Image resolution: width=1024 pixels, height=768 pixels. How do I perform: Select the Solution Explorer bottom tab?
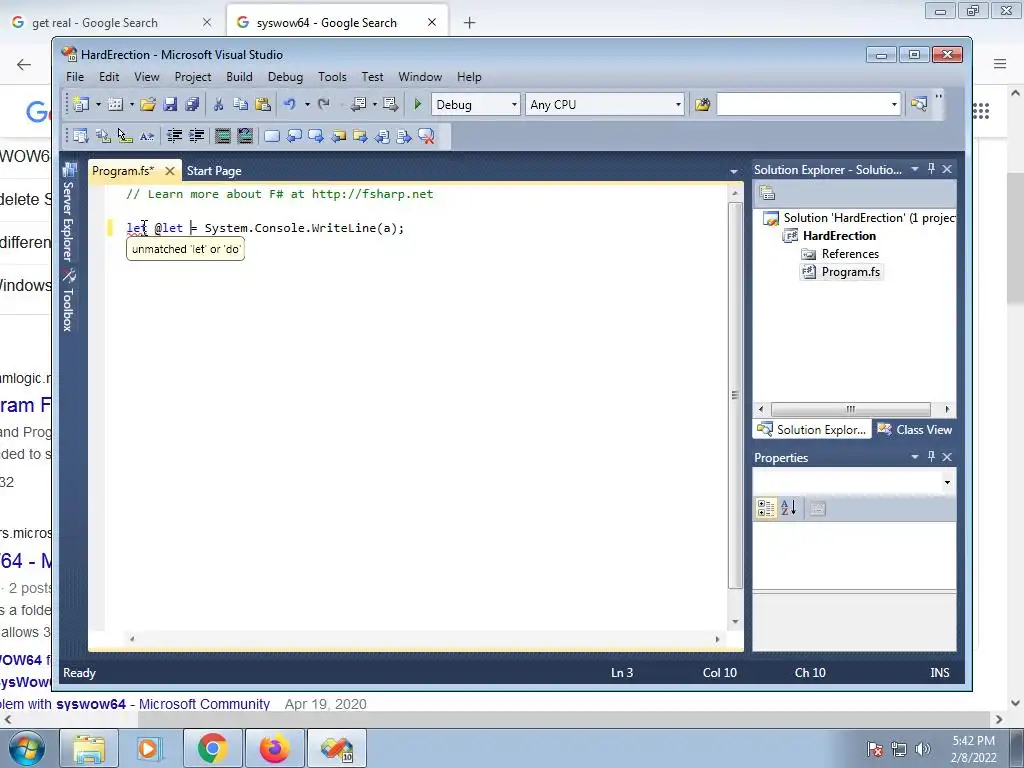coord(812,429)
